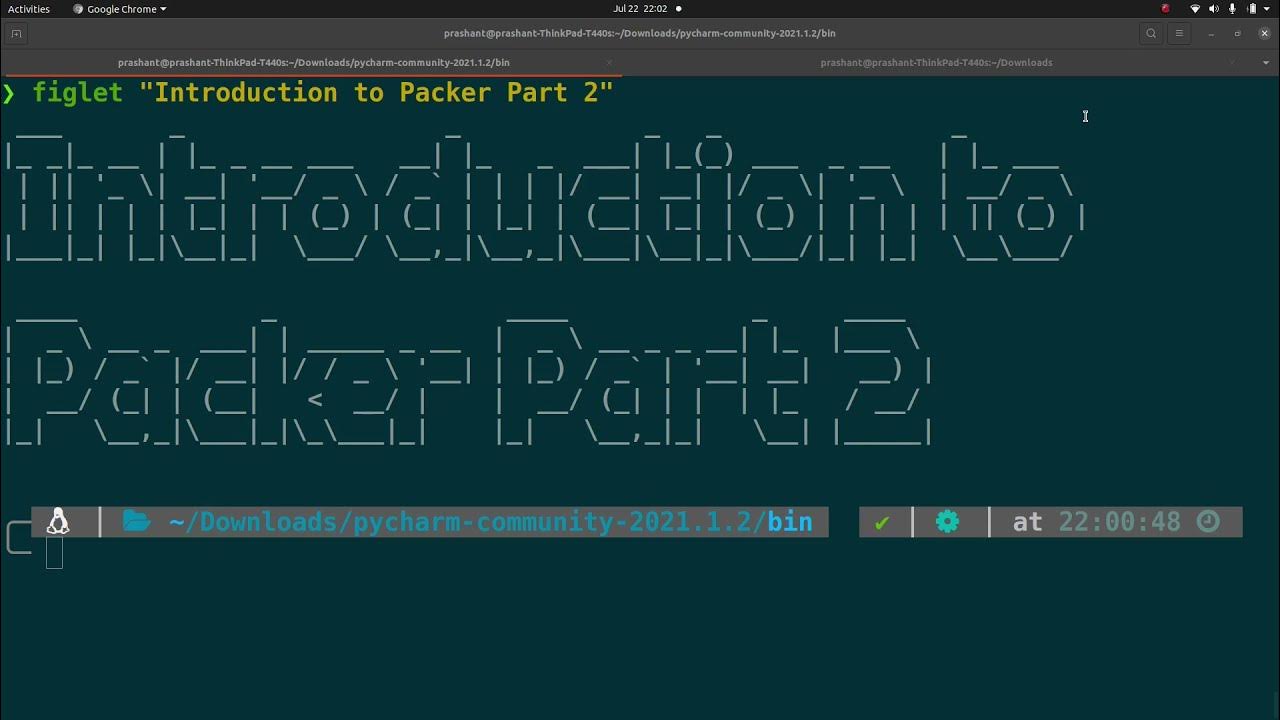This screenshot has width=1280, height=720.
Task: Click the terminal window title text
Action: 640,33
